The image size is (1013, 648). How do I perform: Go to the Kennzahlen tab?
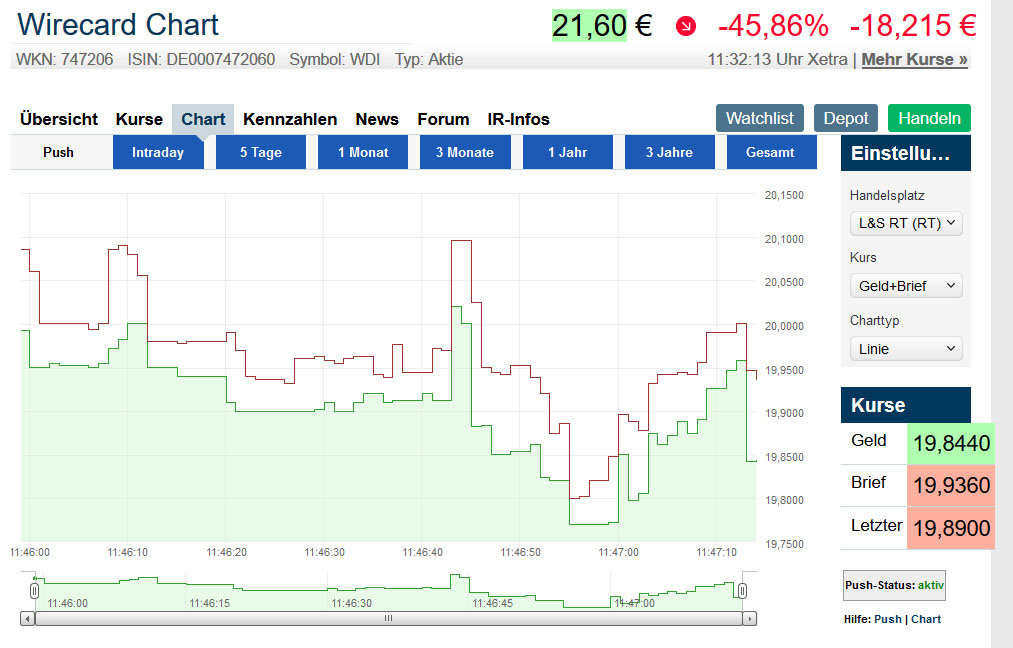click(290, 120)
